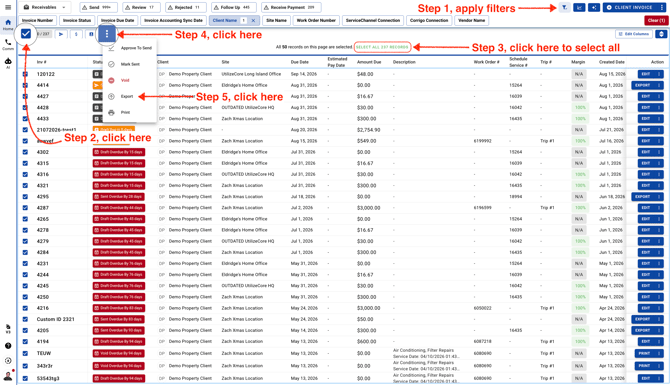Click the row density icon button

tap(661, 34)
